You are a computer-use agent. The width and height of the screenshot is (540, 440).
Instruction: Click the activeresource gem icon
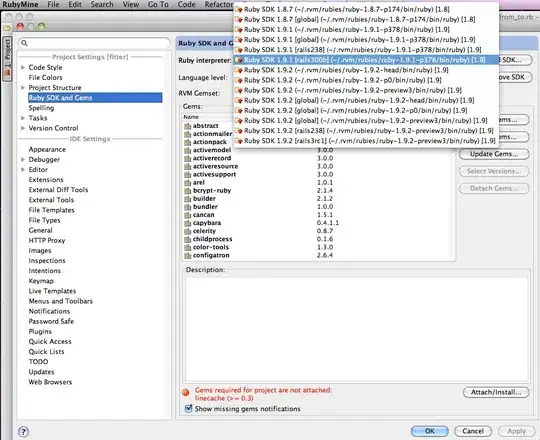pos(187,166)
